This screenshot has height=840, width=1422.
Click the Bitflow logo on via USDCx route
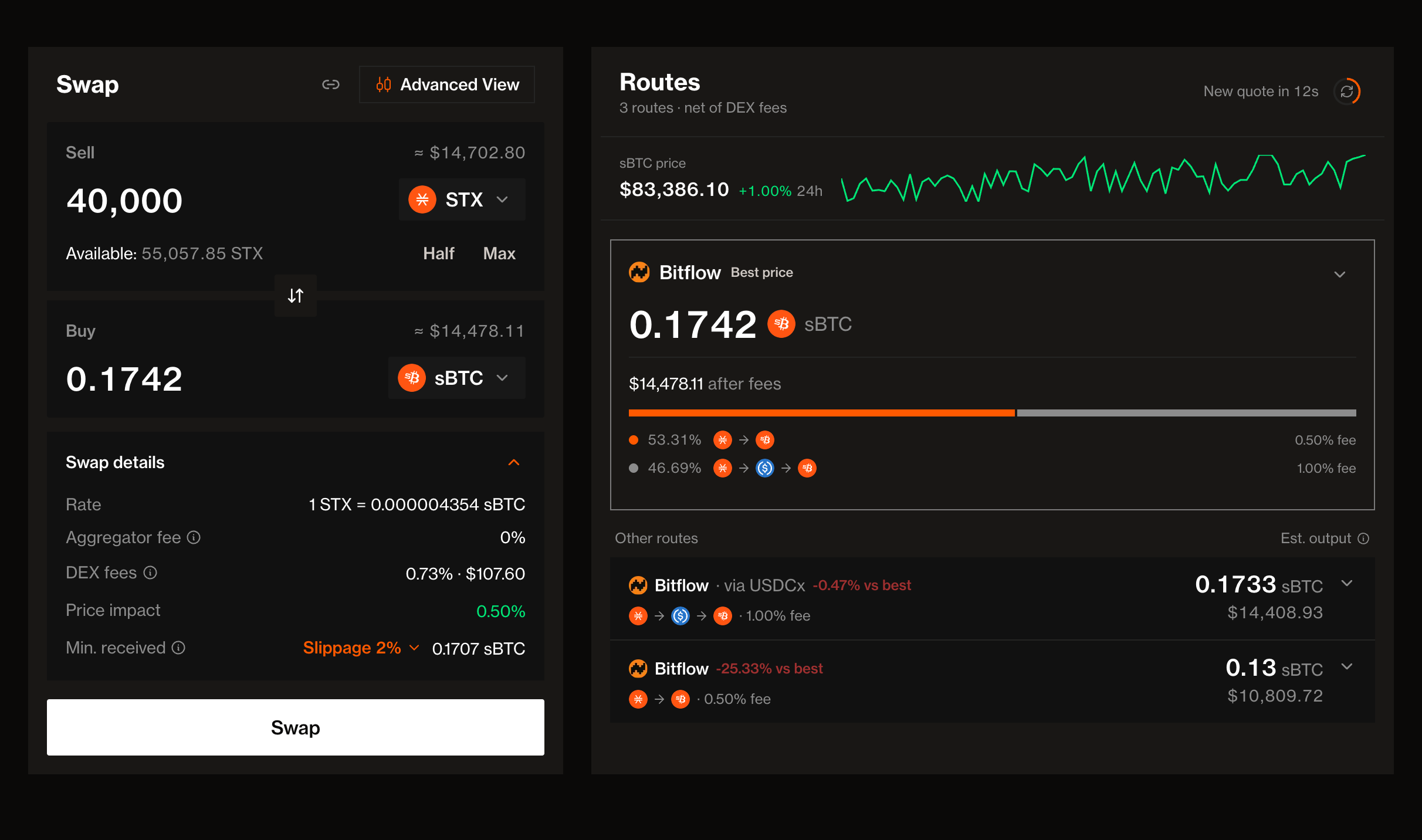638,585
